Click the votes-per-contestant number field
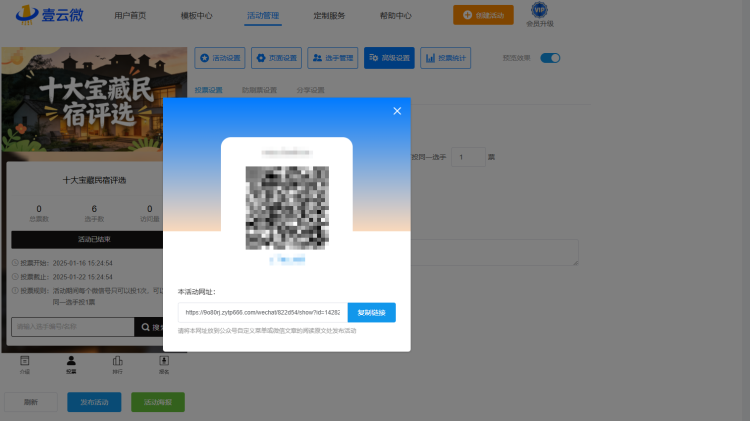The height and width of the screenshot is (421, 750). click(468, 157)
